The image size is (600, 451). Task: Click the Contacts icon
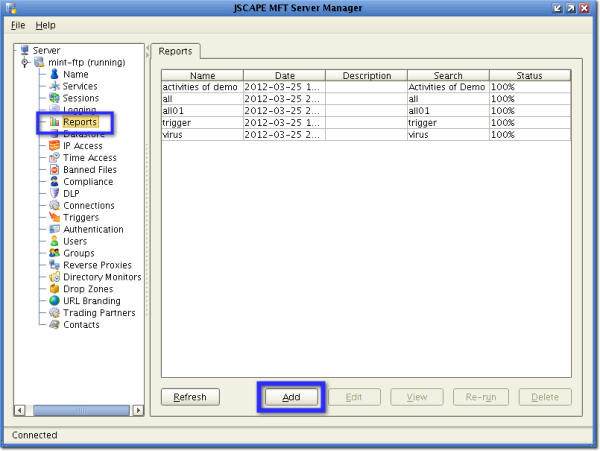coord(54,324)
